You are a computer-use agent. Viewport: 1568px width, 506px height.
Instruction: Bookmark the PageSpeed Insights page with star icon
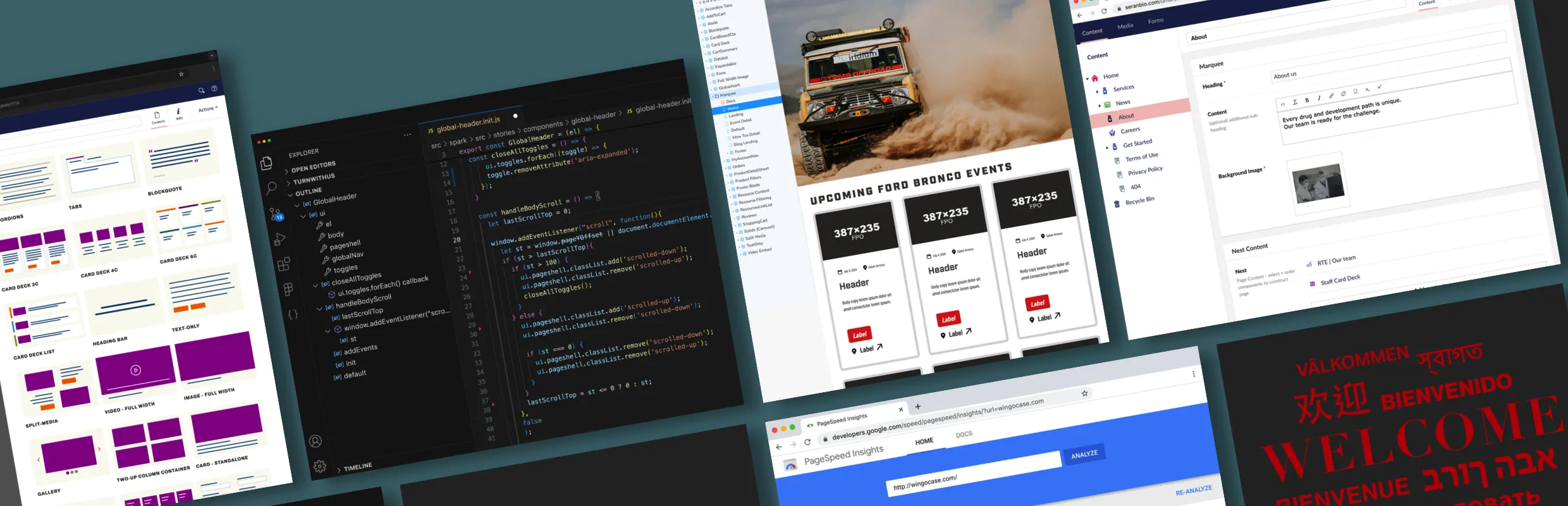pos(1084,393)
